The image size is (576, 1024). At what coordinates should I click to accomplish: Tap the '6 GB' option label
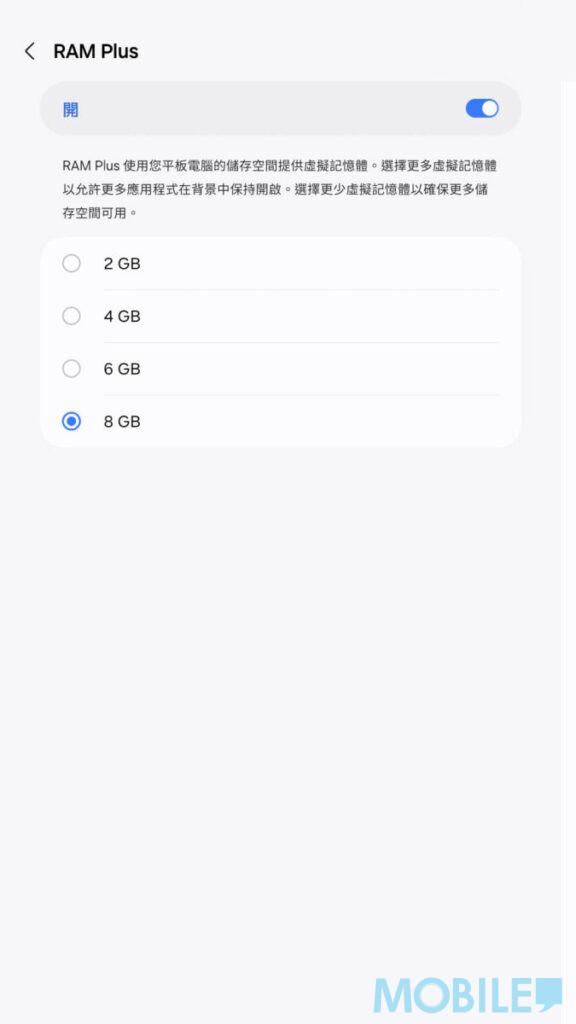122,369
